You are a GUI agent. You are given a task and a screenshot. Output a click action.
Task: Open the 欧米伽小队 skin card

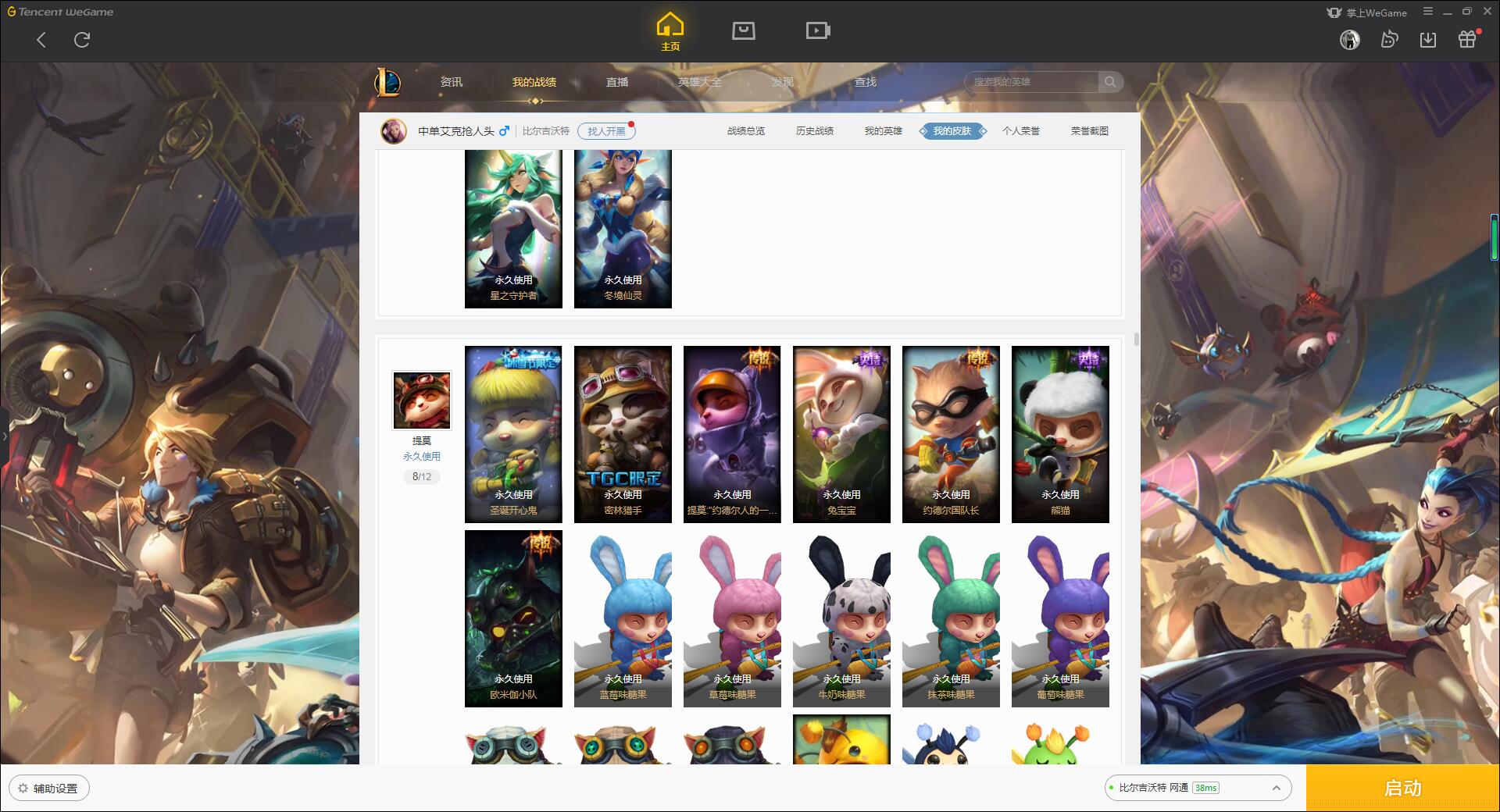click(x=513, y=618)
